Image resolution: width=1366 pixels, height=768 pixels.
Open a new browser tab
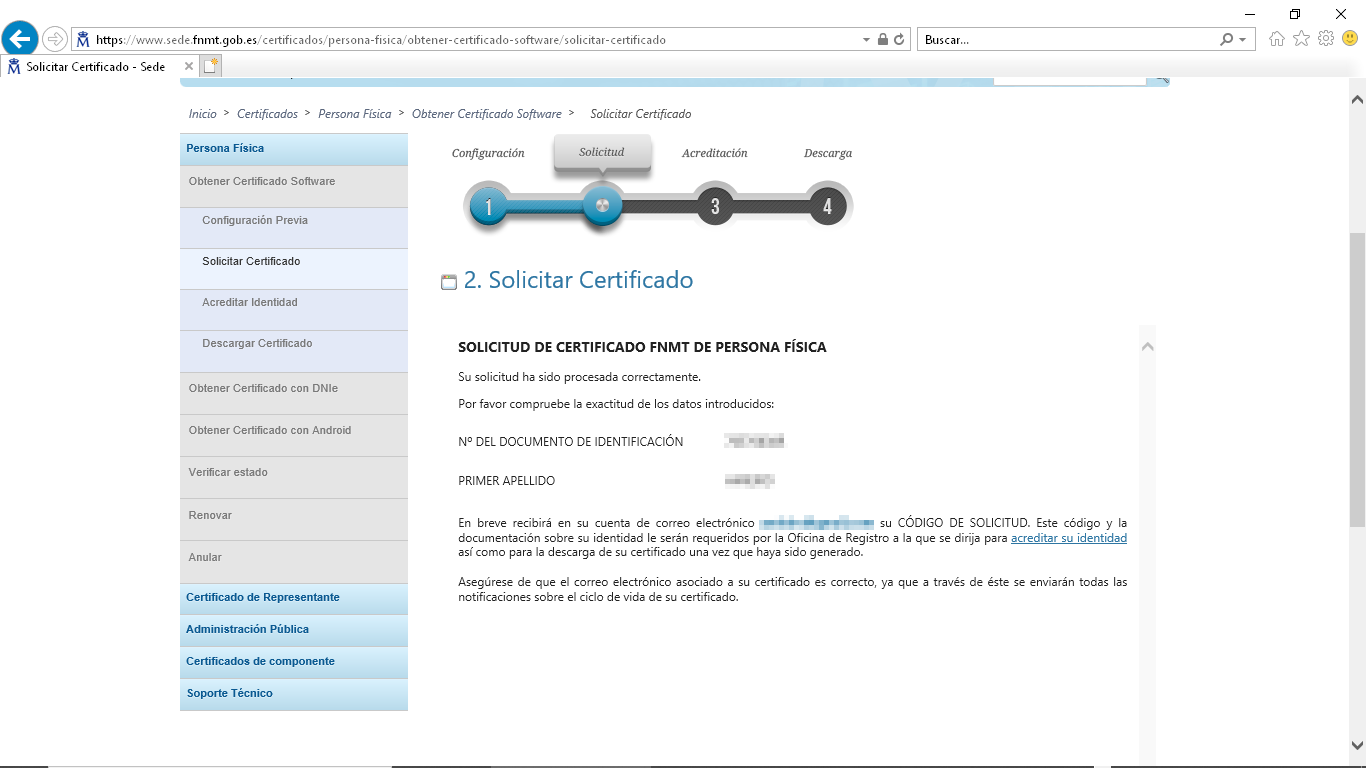(x=210, y=66)
